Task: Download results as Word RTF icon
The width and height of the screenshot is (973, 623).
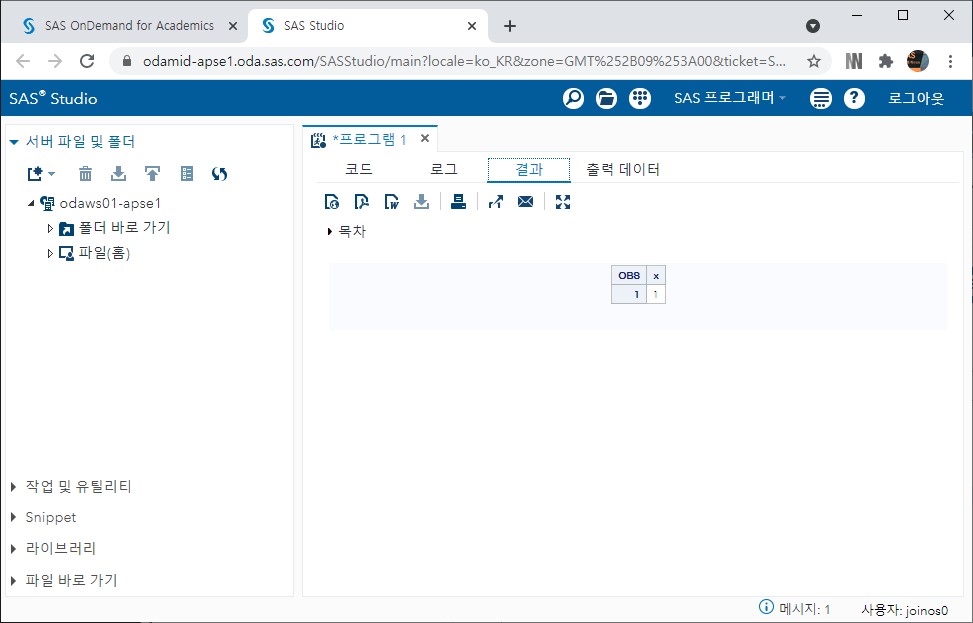Action: point(392,202)
